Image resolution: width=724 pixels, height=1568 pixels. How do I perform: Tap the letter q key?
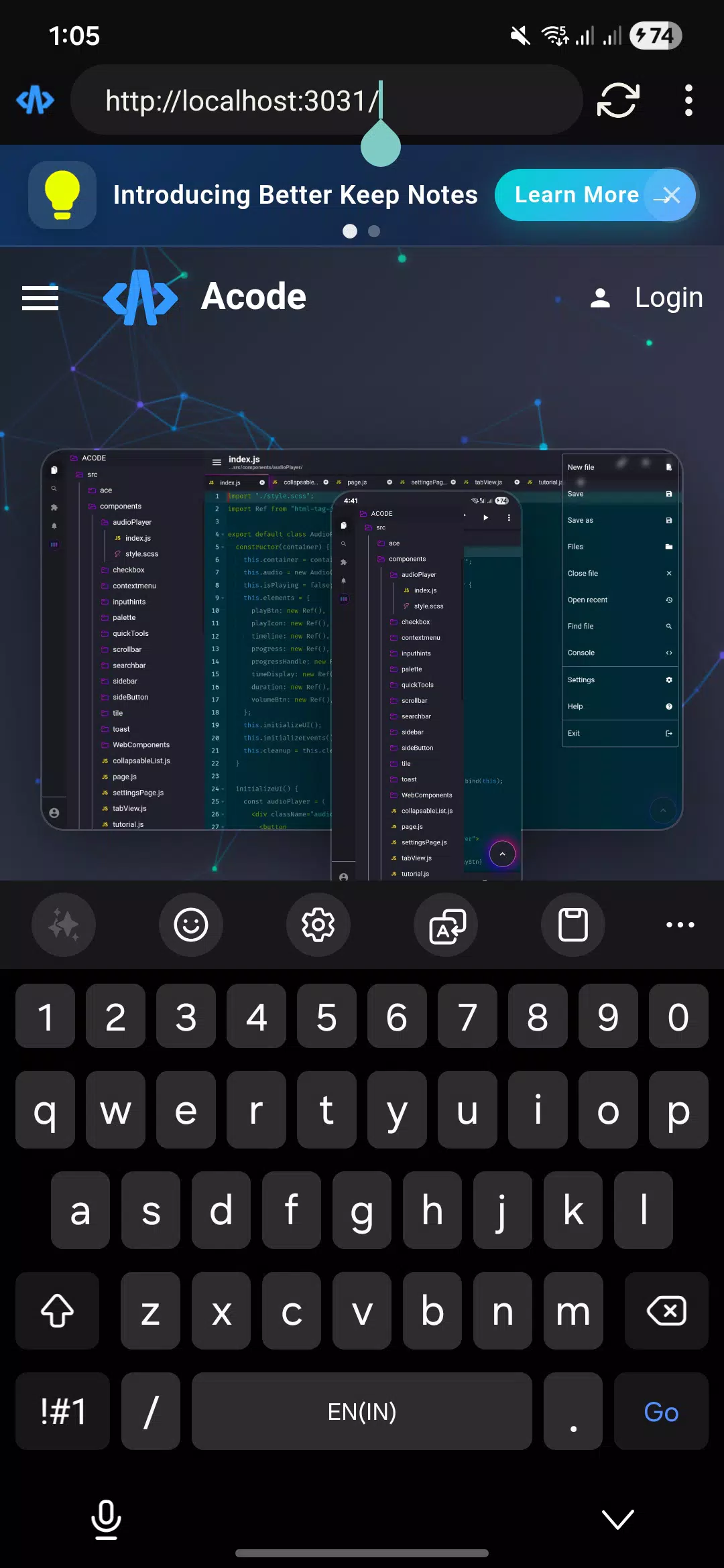(x=45, y=1110)
